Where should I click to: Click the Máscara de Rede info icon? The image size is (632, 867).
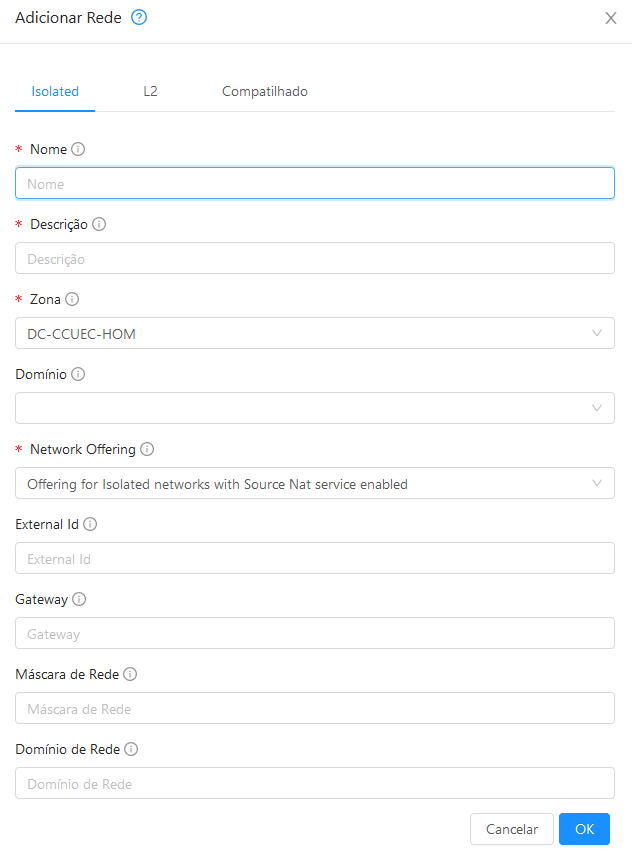pos(130,674)
